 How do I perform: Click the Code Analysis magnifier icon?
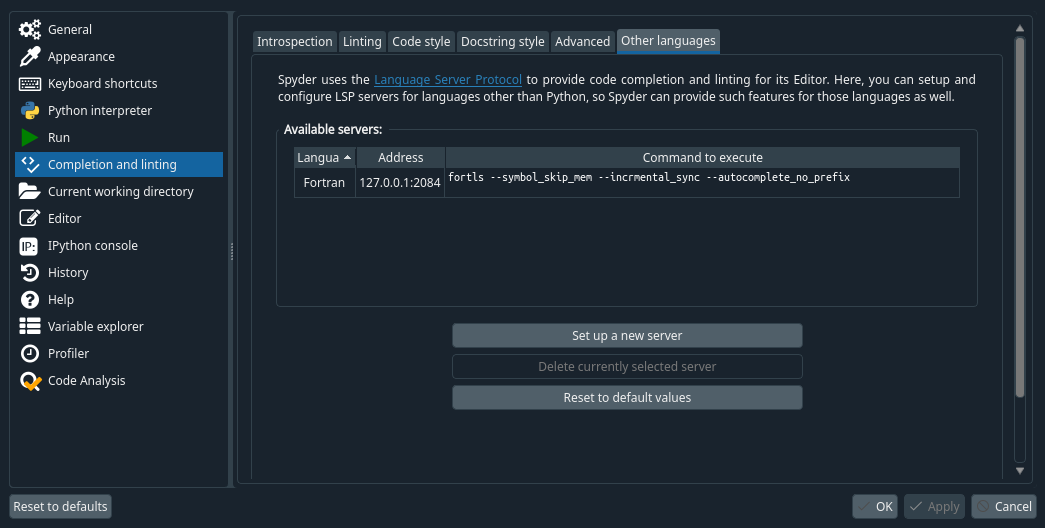(31, 381)
